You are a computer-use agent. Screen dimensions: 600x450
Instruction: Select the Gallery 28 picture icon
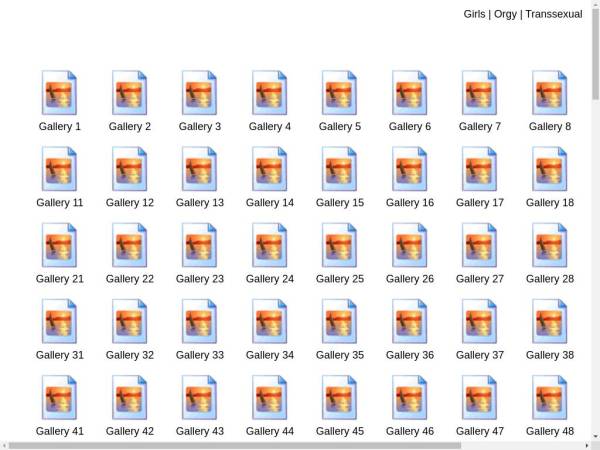(549, 245)
